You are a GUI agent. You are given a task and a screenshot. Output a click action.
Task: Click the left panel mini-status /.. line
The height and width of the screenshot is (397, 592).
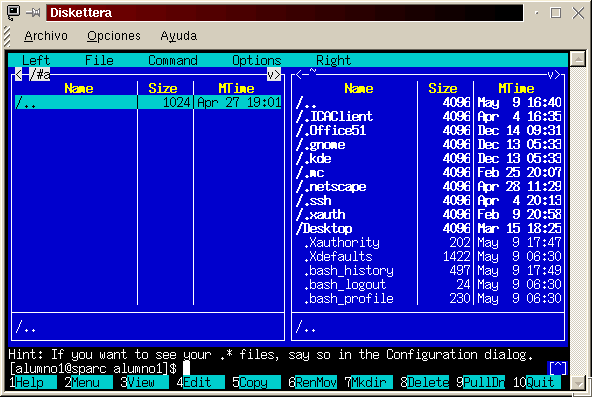coord(148,326)
